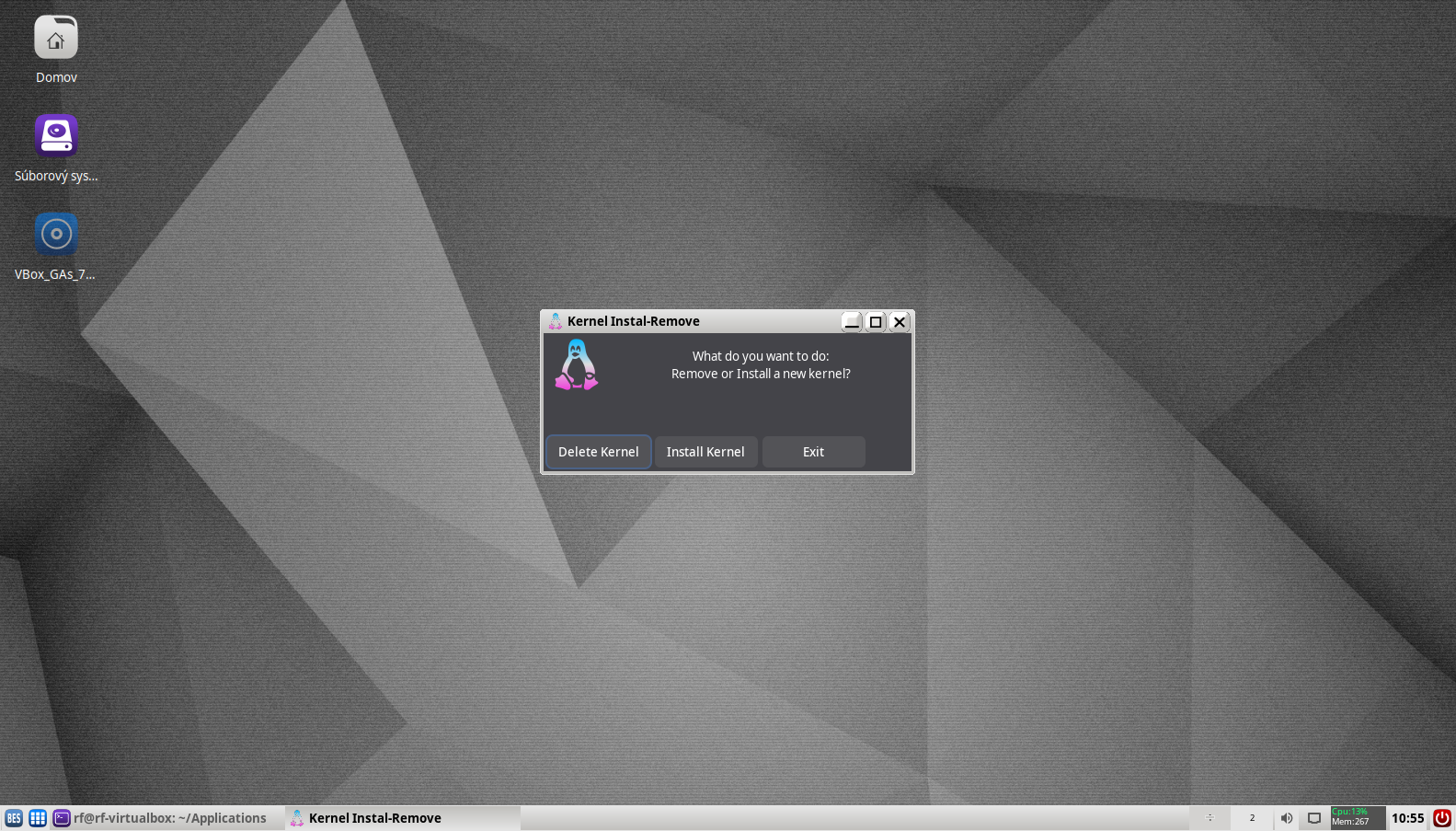Choose Install Kernel in the dialog

pos(705,452)
